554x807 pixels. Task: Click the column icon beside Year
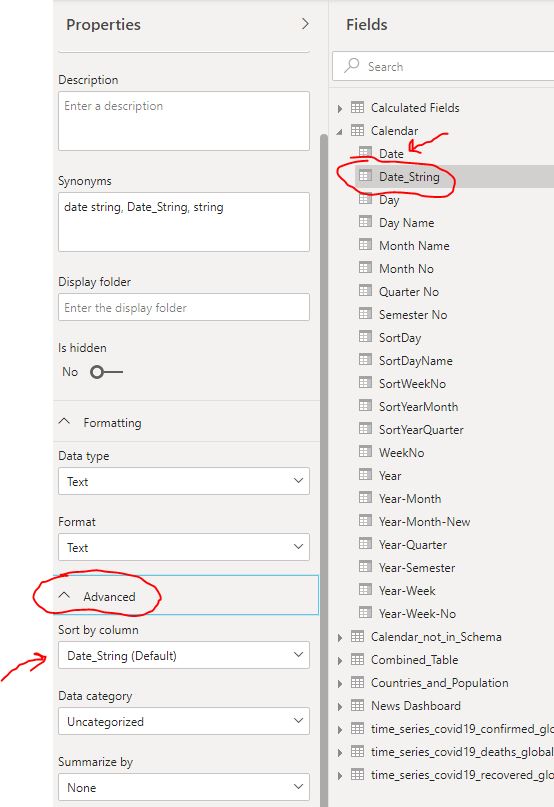[x=365, y=475]
